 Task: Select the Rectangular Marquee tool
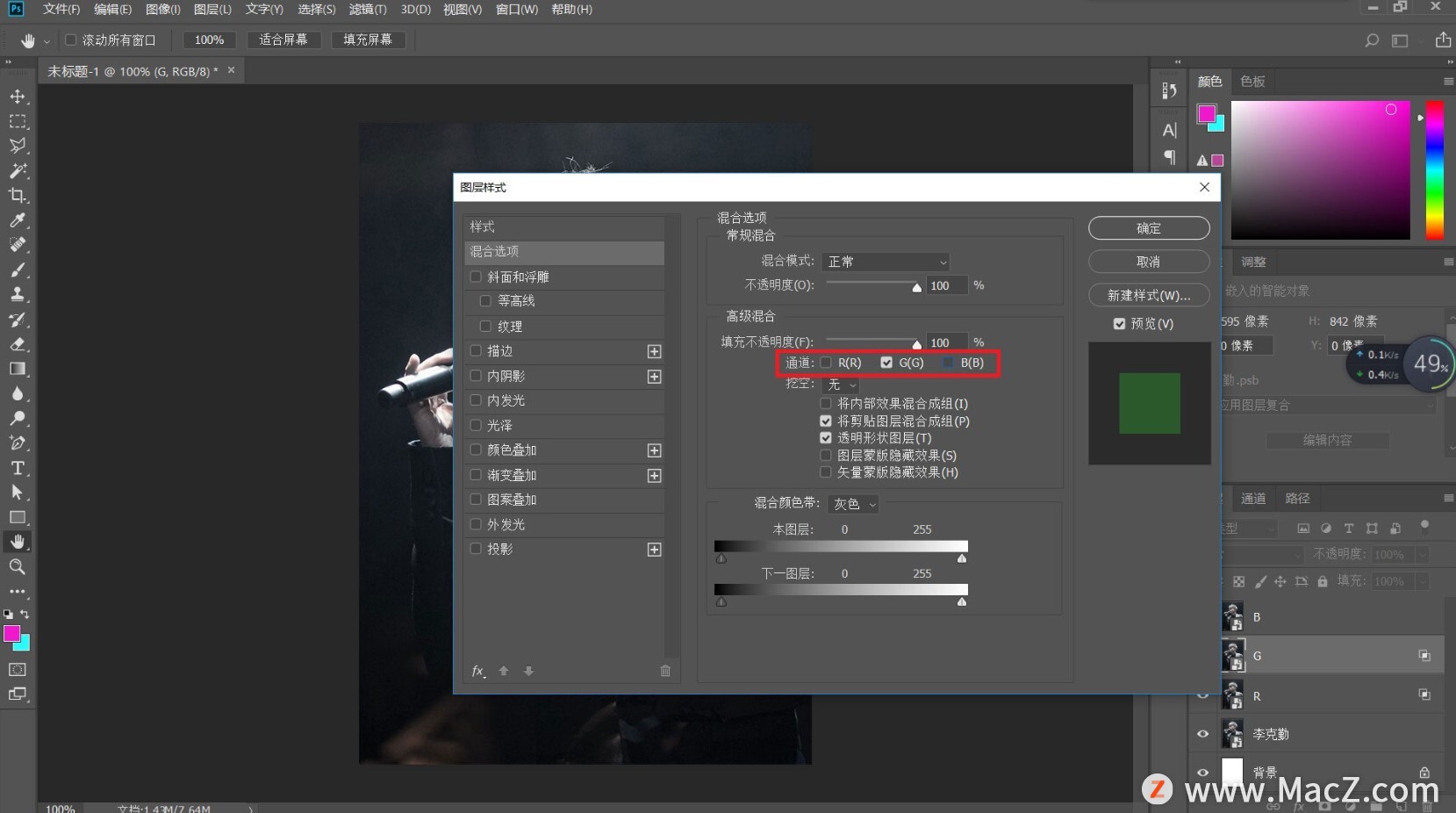click(x=18, y=121)
